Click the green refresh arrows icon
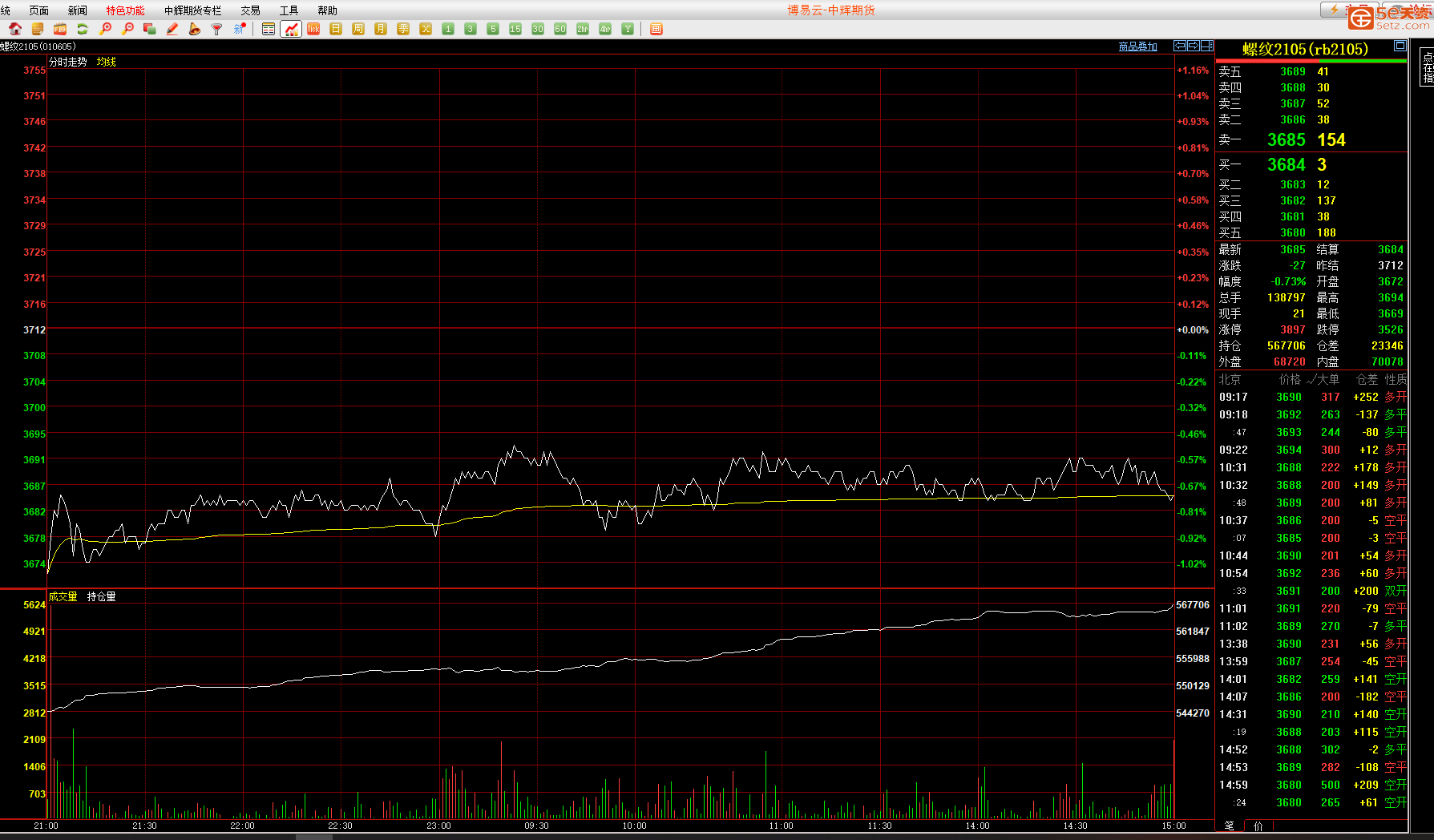Viewport: 1434px width, 840px height. (x=83, y=29)
